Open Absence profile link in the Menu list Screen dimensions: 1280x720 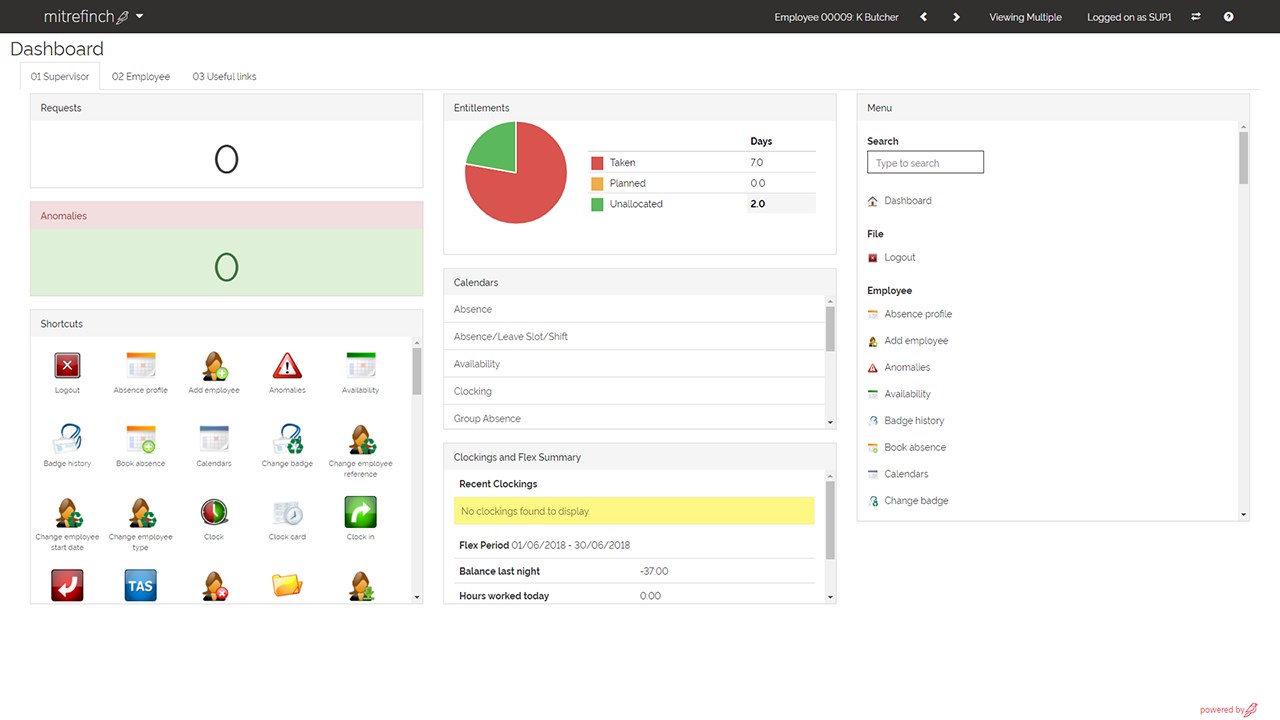[x=917, y=314]
